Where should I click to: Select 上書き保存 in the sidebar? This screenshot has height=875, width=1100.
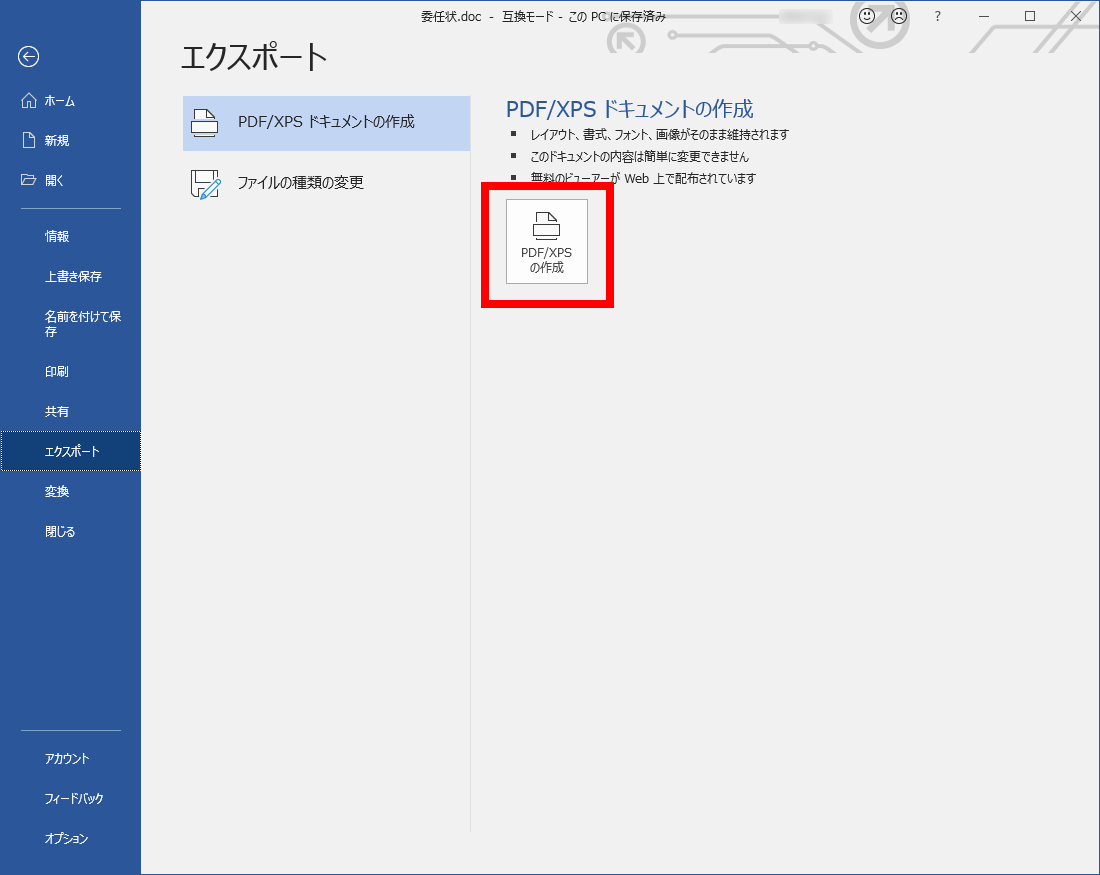coord(73,277)
